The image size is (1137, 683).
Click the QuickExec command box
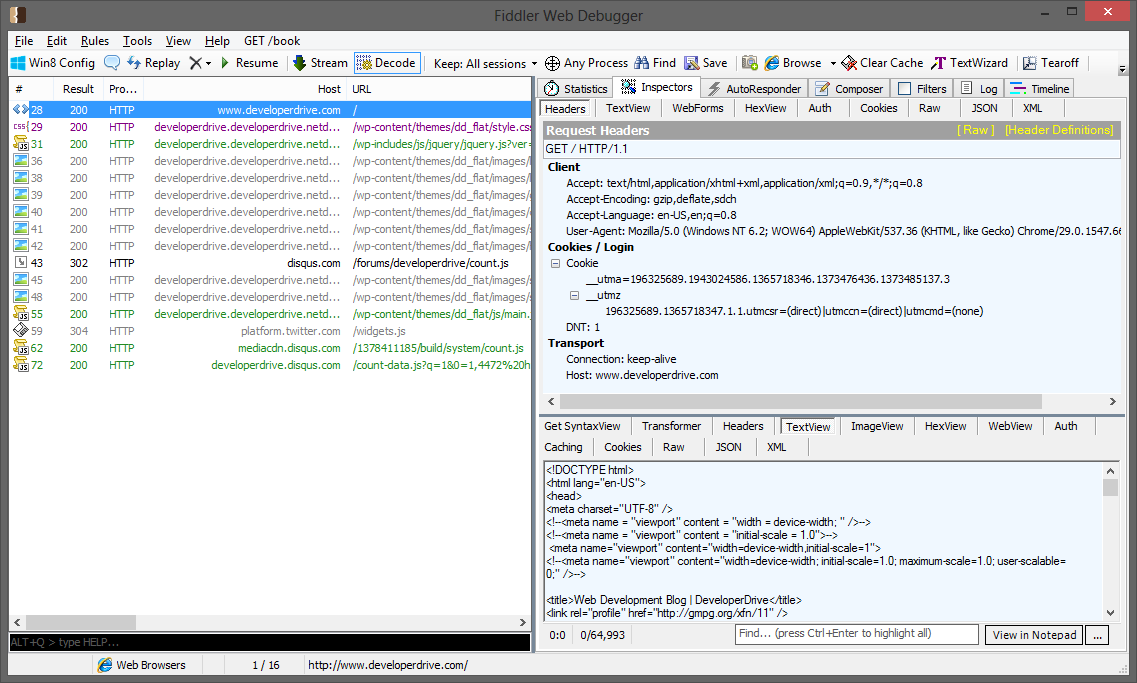(270, 642)
